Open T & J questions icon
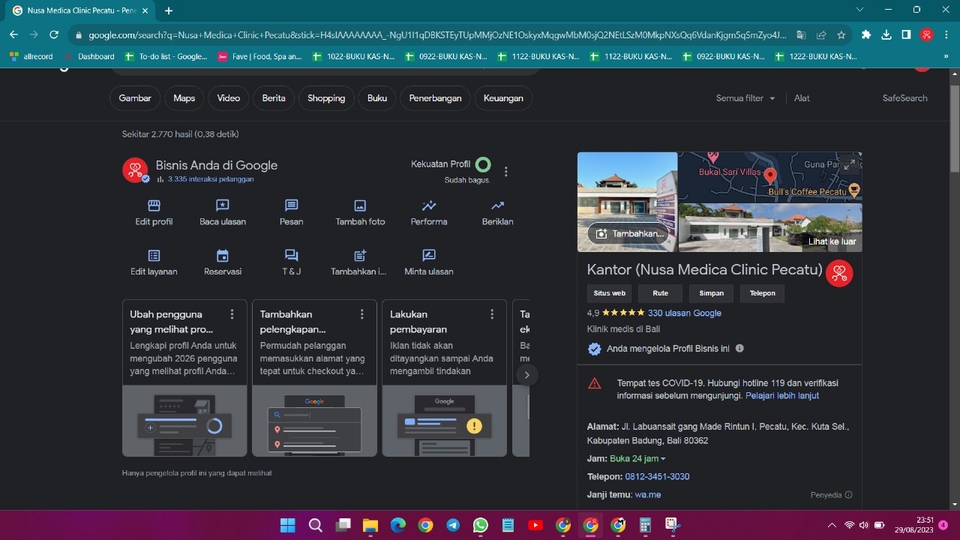Screen dimensions: 960x540 (291, 262)
